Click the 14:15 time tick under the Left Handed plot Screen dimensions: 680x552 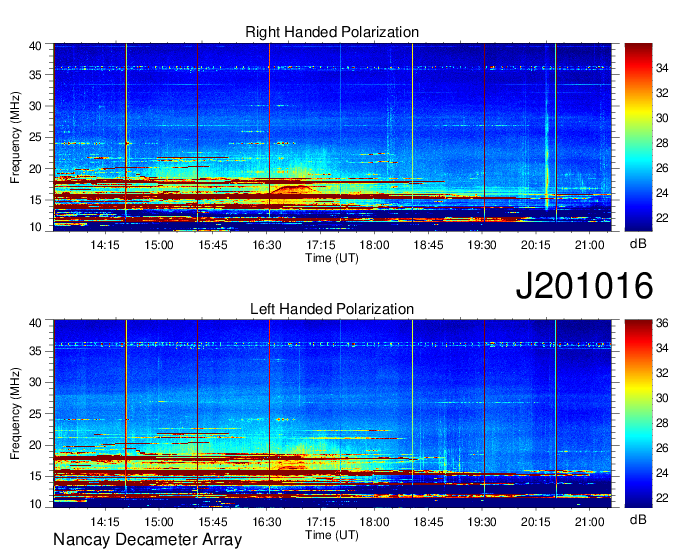point(105,522)
